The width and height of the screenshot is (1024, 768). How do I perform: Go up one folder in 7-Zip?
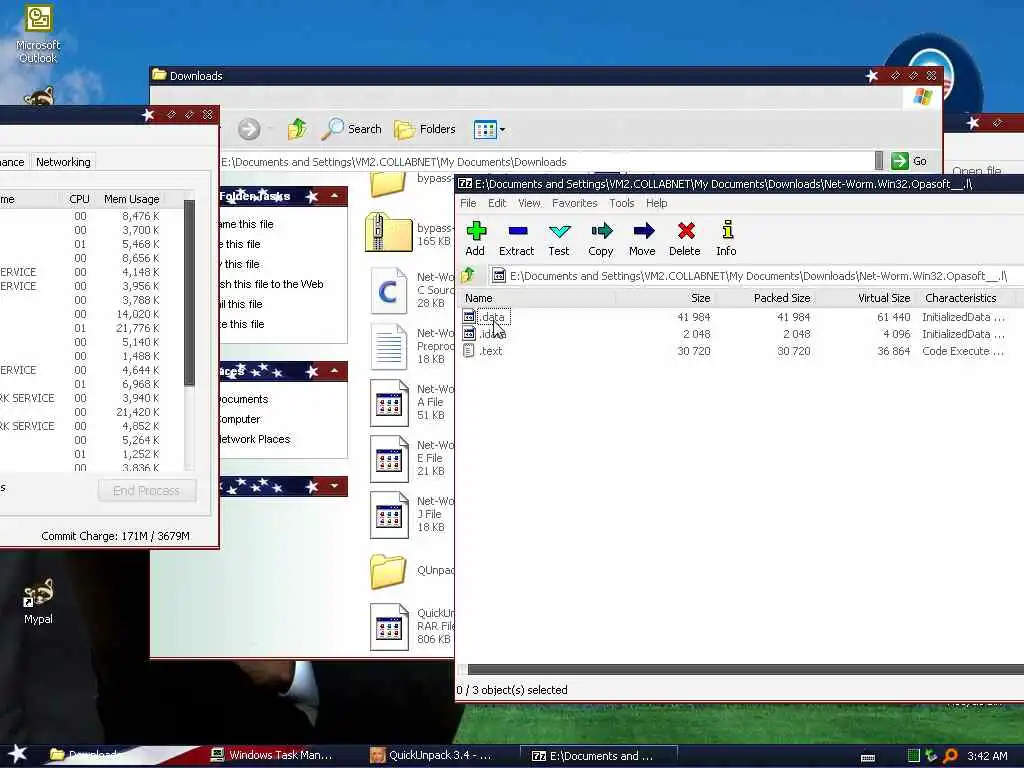468,276
